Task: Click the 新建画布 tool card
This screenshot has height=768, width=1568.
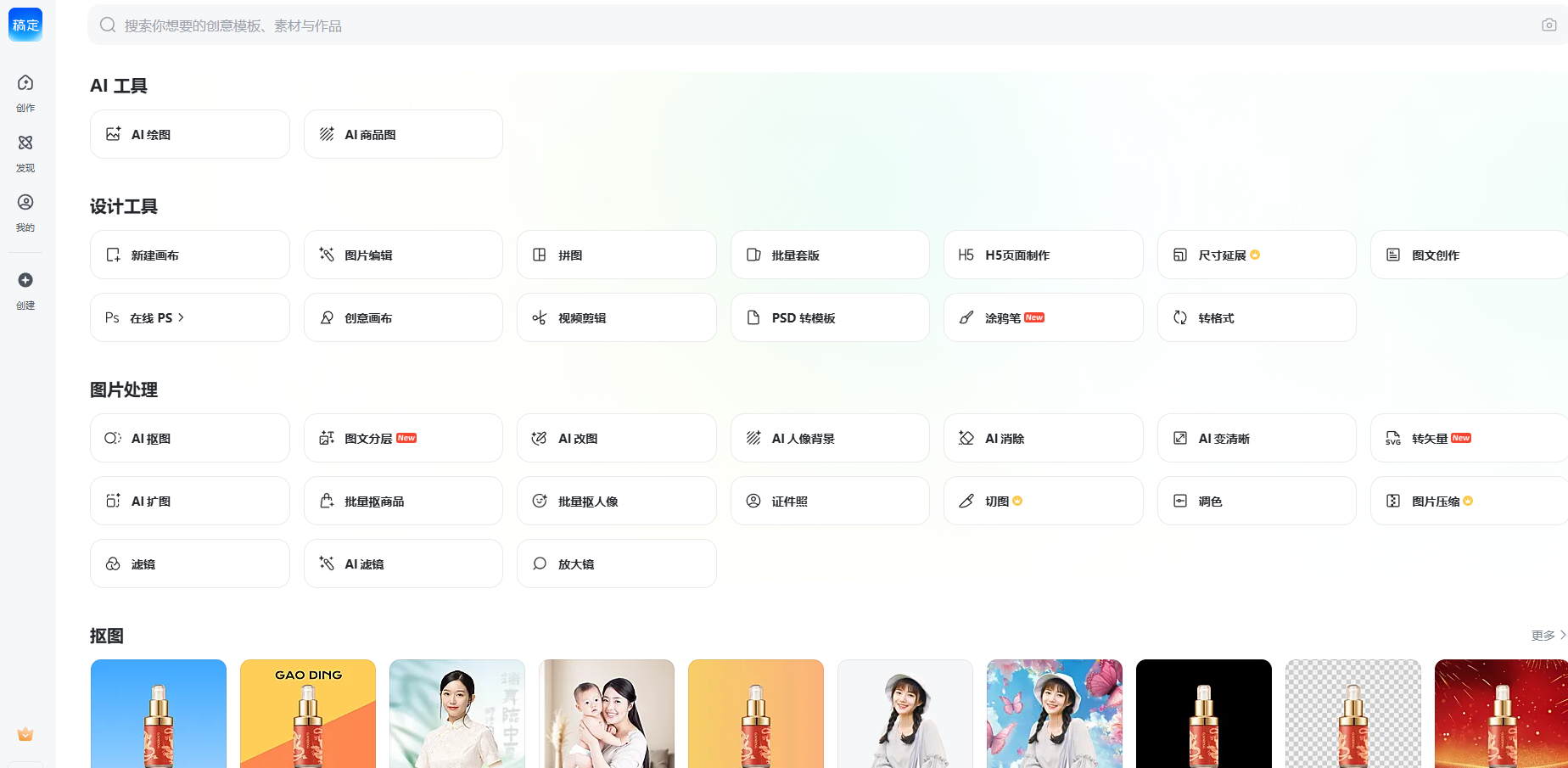Action: coord(190,255)
